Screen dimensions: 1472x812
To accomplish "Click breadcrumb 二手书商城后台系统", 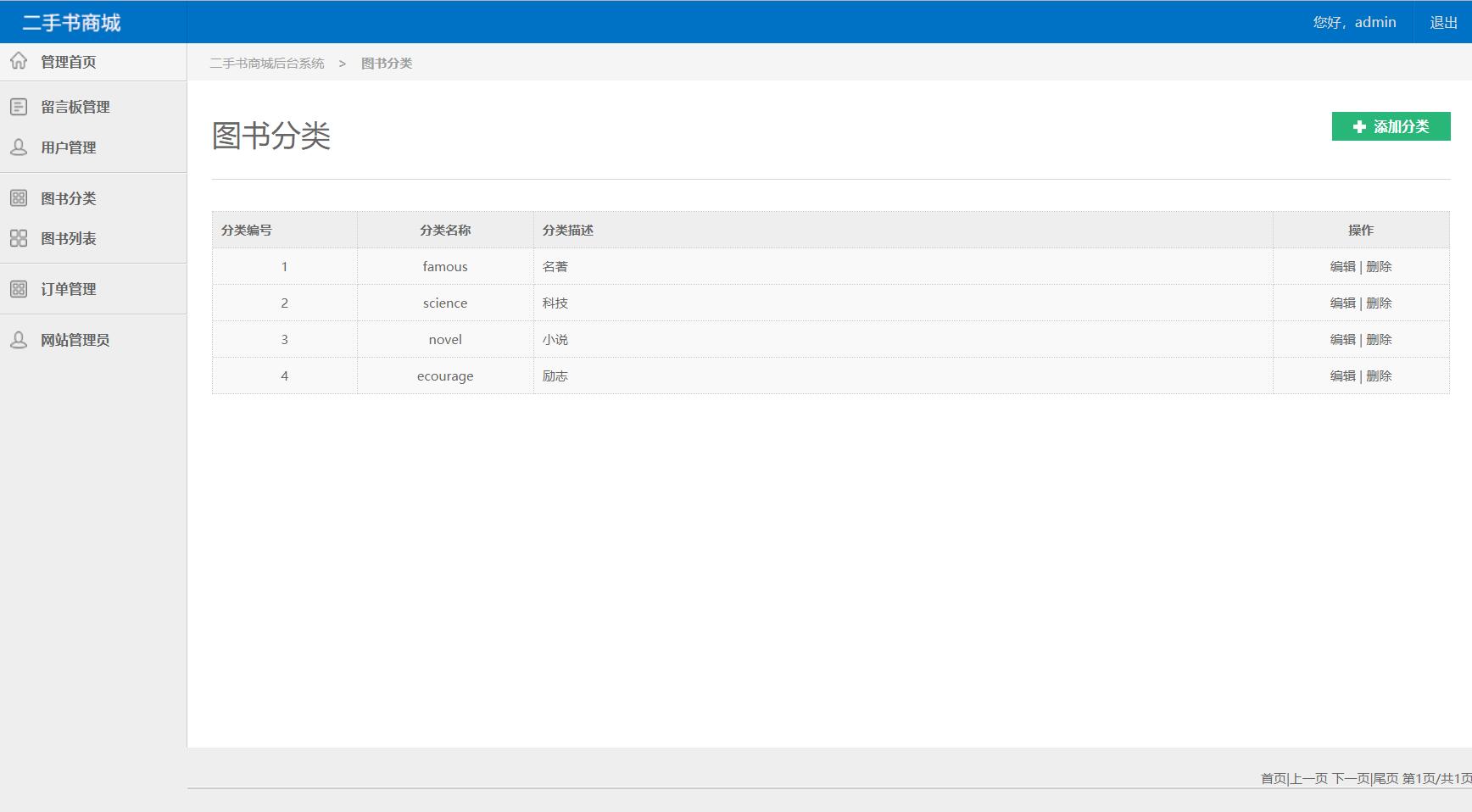I will 267,63.
